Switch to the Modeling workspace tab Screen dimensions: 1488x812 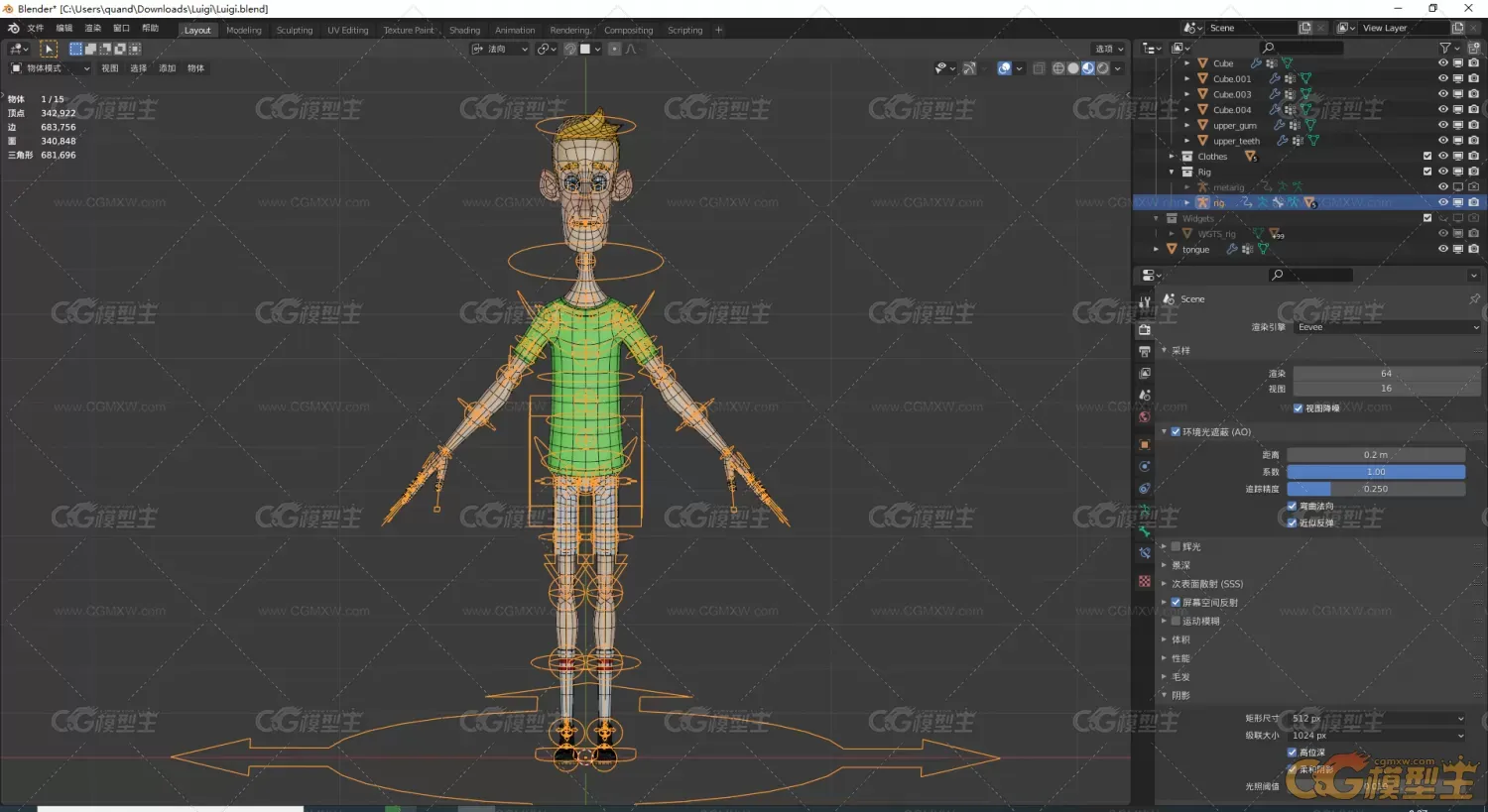(x=244, y=30)
